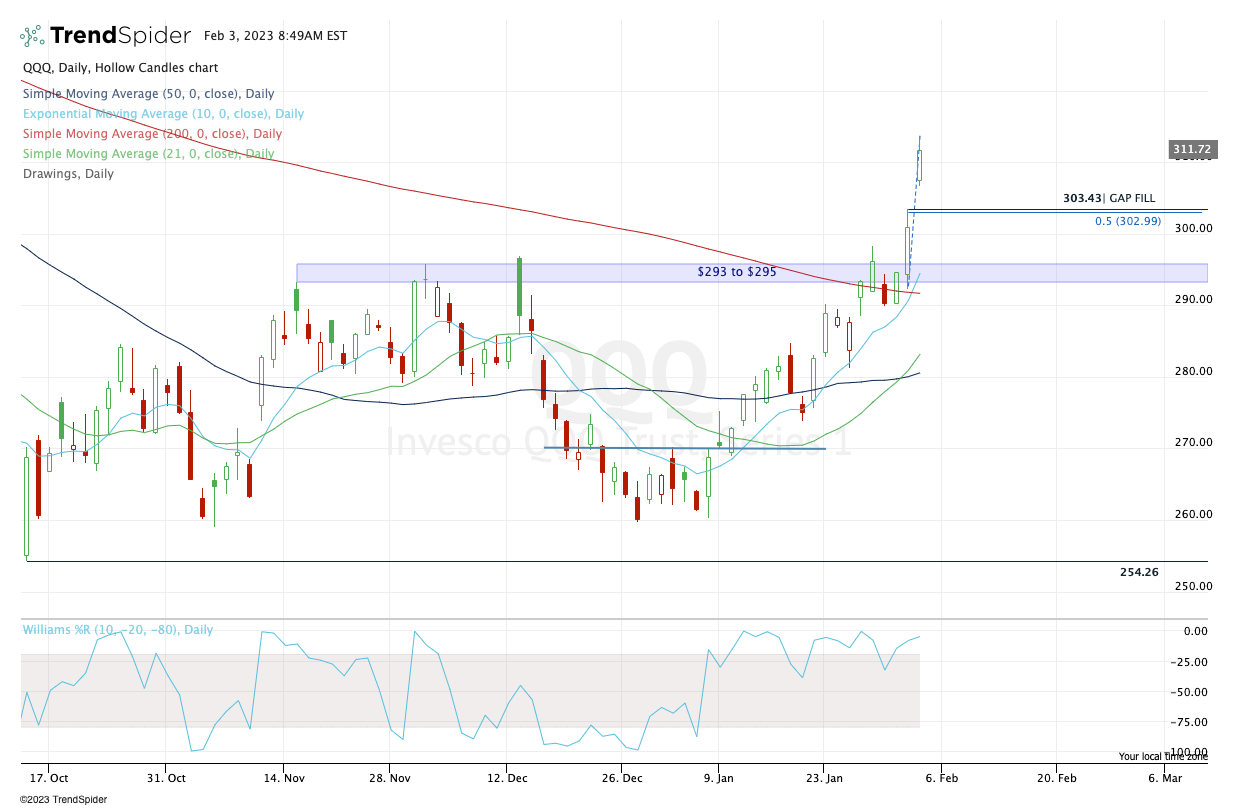Screen dimensions: 1238x809
Task: Click the 12. Dec date axis label
Action: 508,777
